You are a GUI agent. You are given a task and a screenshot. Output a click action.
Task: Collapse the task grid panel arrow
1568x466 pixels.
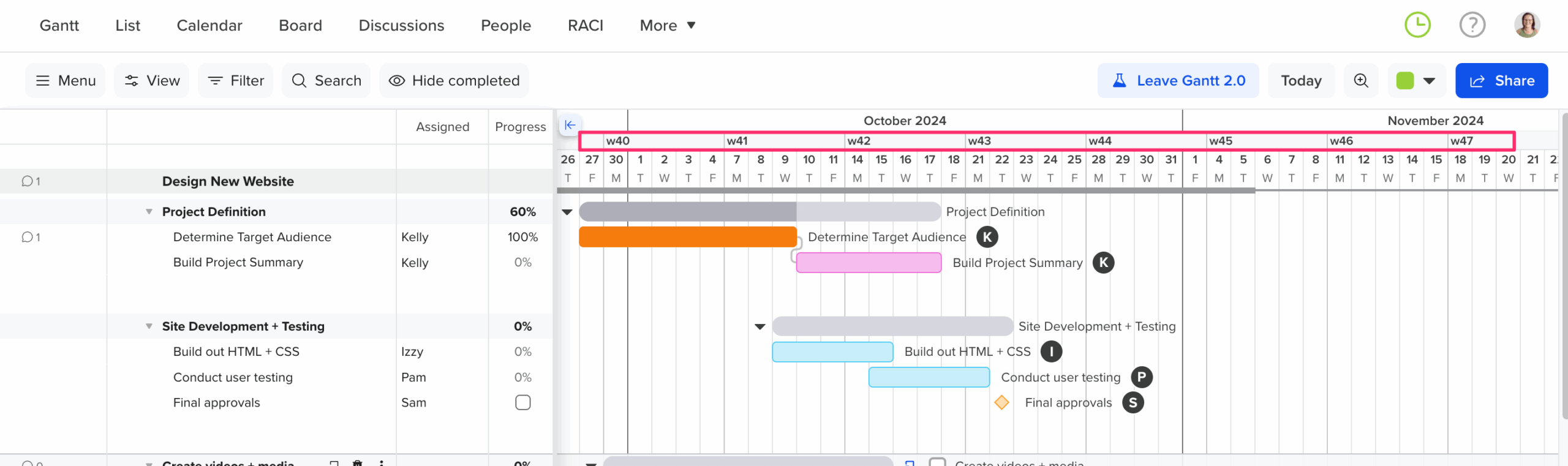(570, 125)
